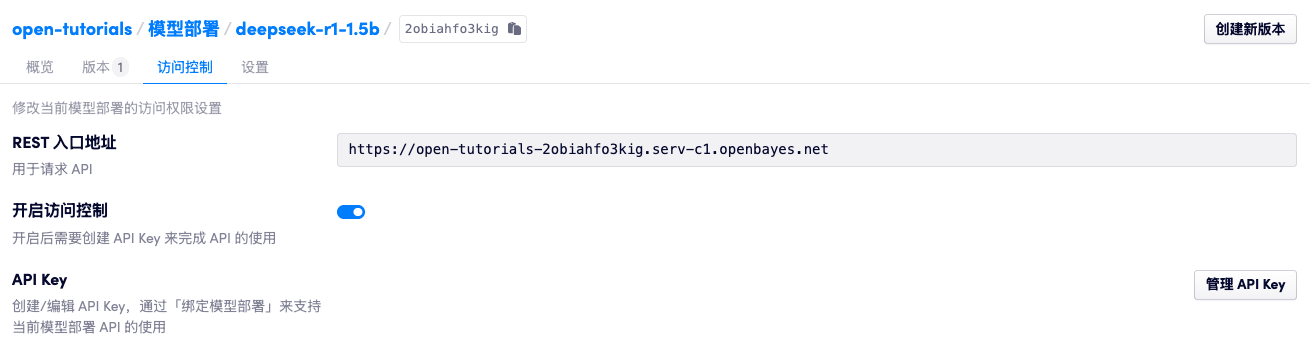The width and height of the screenshot is (1310, 360).
Task: Click the 创建新版本 button
Action: (x=1250, y=30)
